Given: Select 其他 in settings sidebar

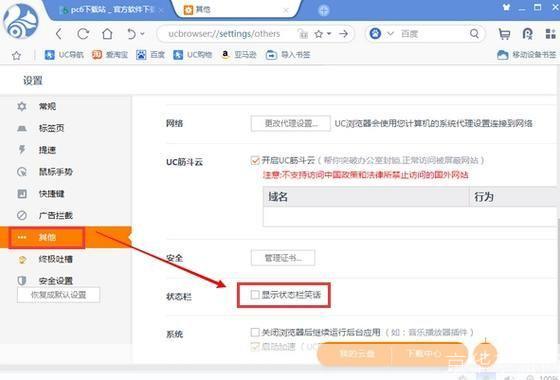Looking at the screenshot, I should click(x=66, y=237).
